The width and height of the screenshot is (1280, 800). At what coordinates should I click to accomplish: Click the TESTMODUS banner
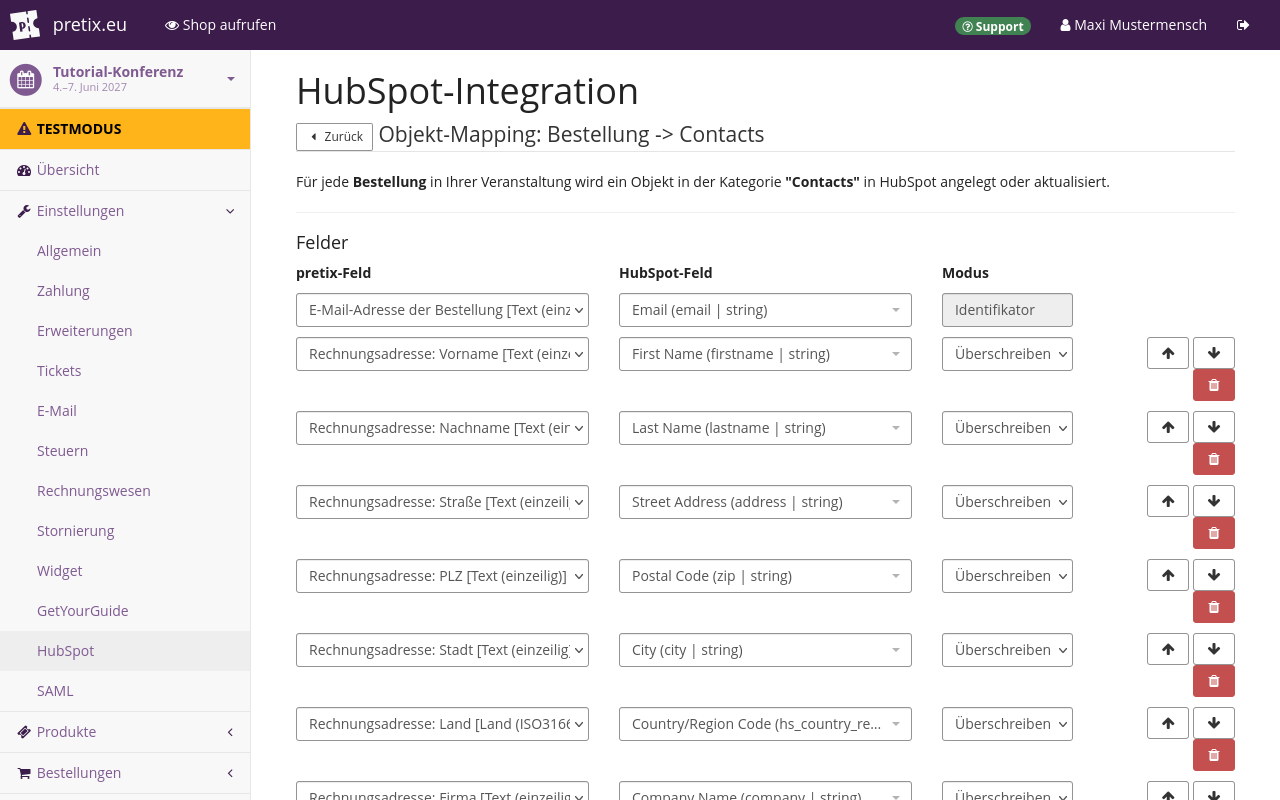pyautogui.click(x=125, y=129)
